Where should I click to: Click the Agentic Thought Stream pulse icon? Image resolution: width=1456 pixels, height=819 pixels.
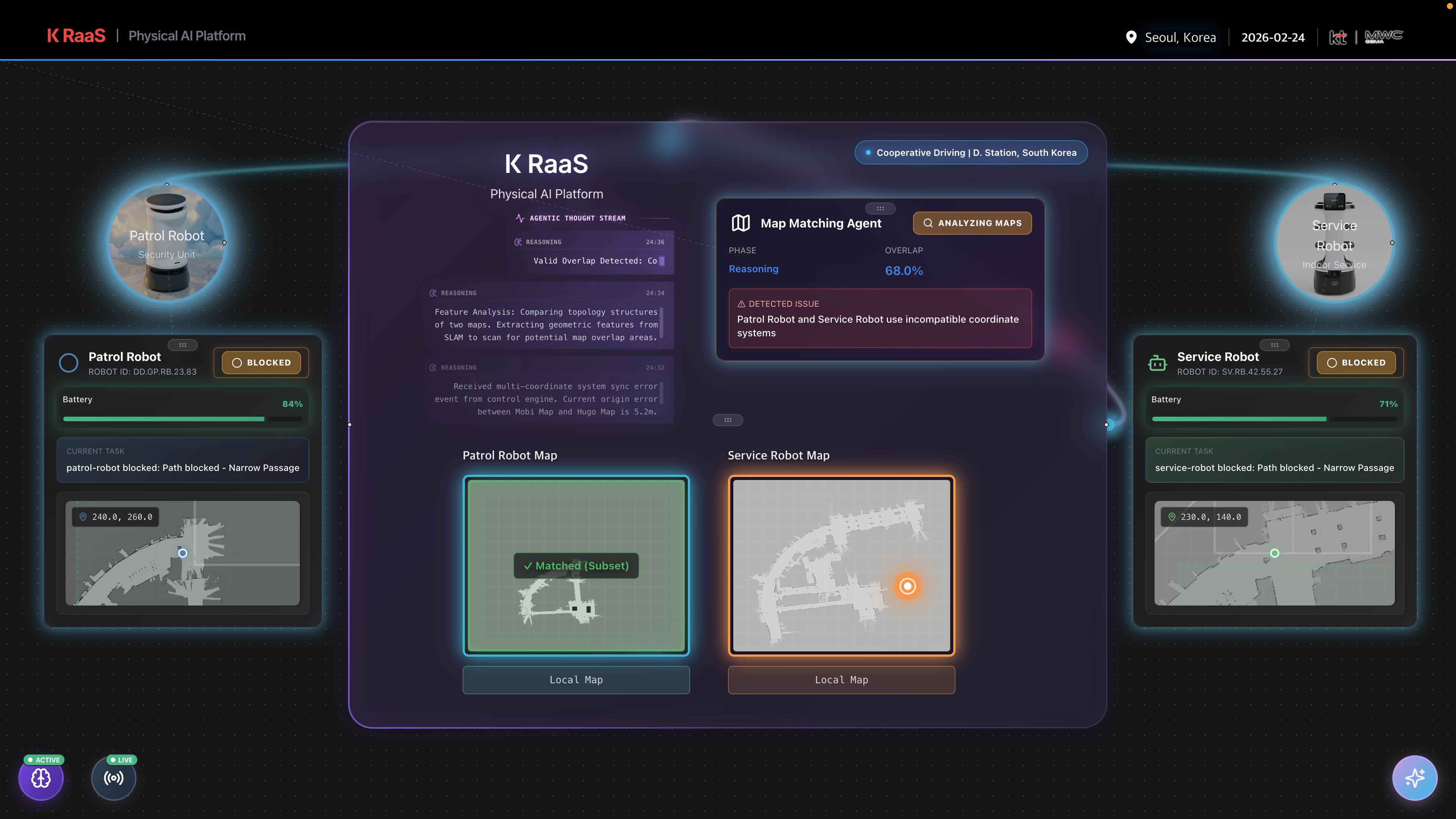tap(520, 218)
